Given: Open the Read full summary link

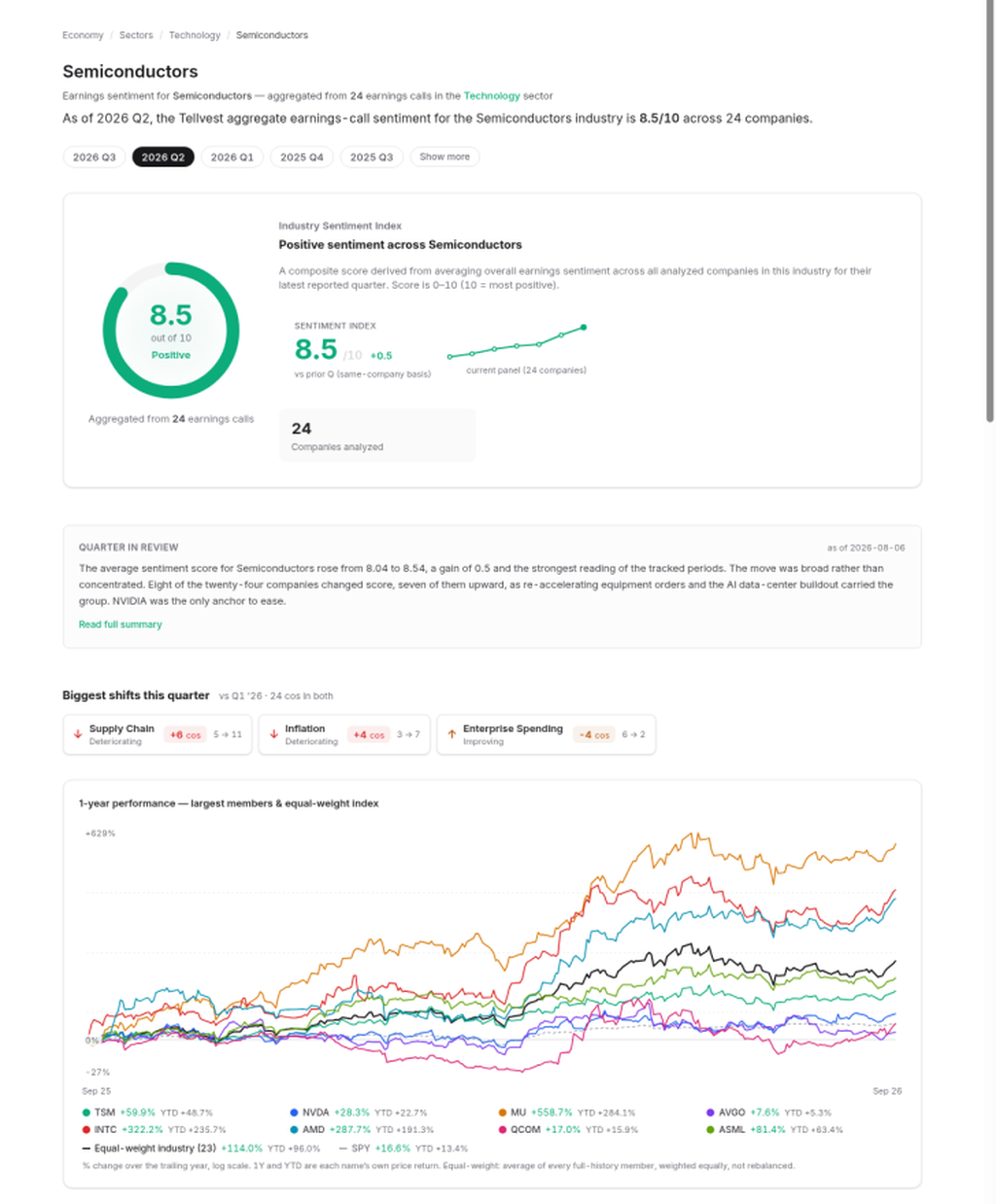Looking at the screenshot, I should (x=121, y=624).
